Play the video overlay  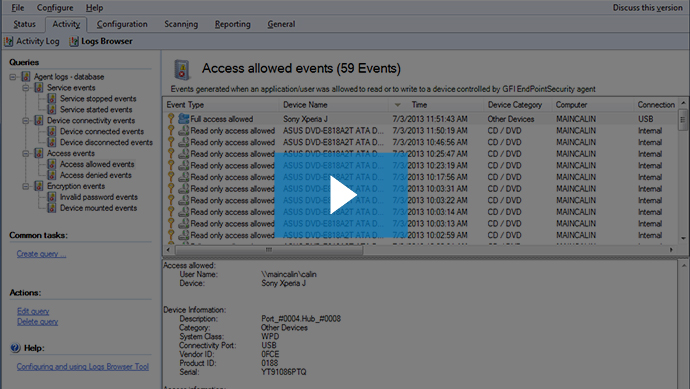click(x=341, y=195)
